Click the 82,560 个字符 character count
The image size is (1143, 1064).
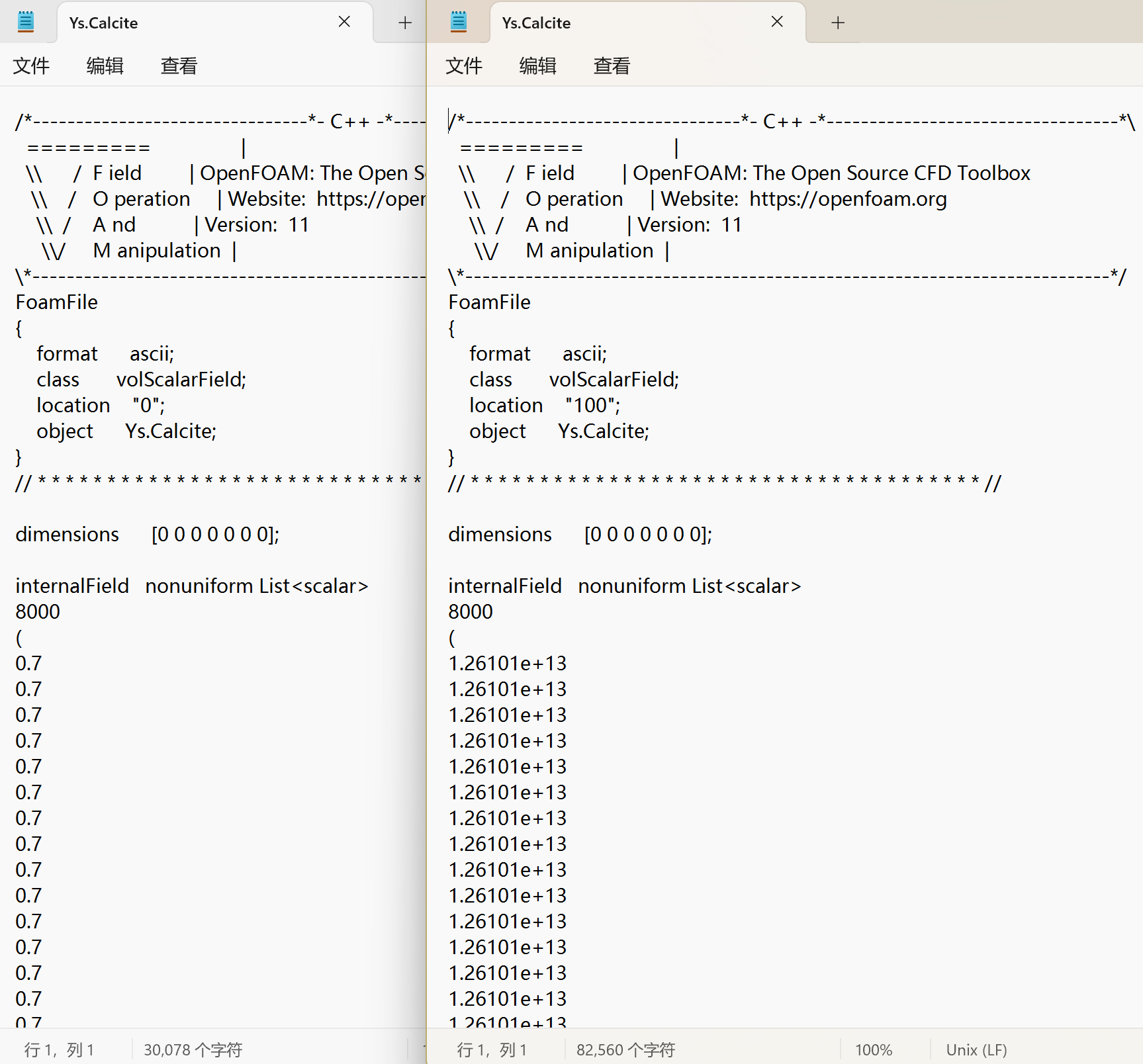pos(625,1050)
